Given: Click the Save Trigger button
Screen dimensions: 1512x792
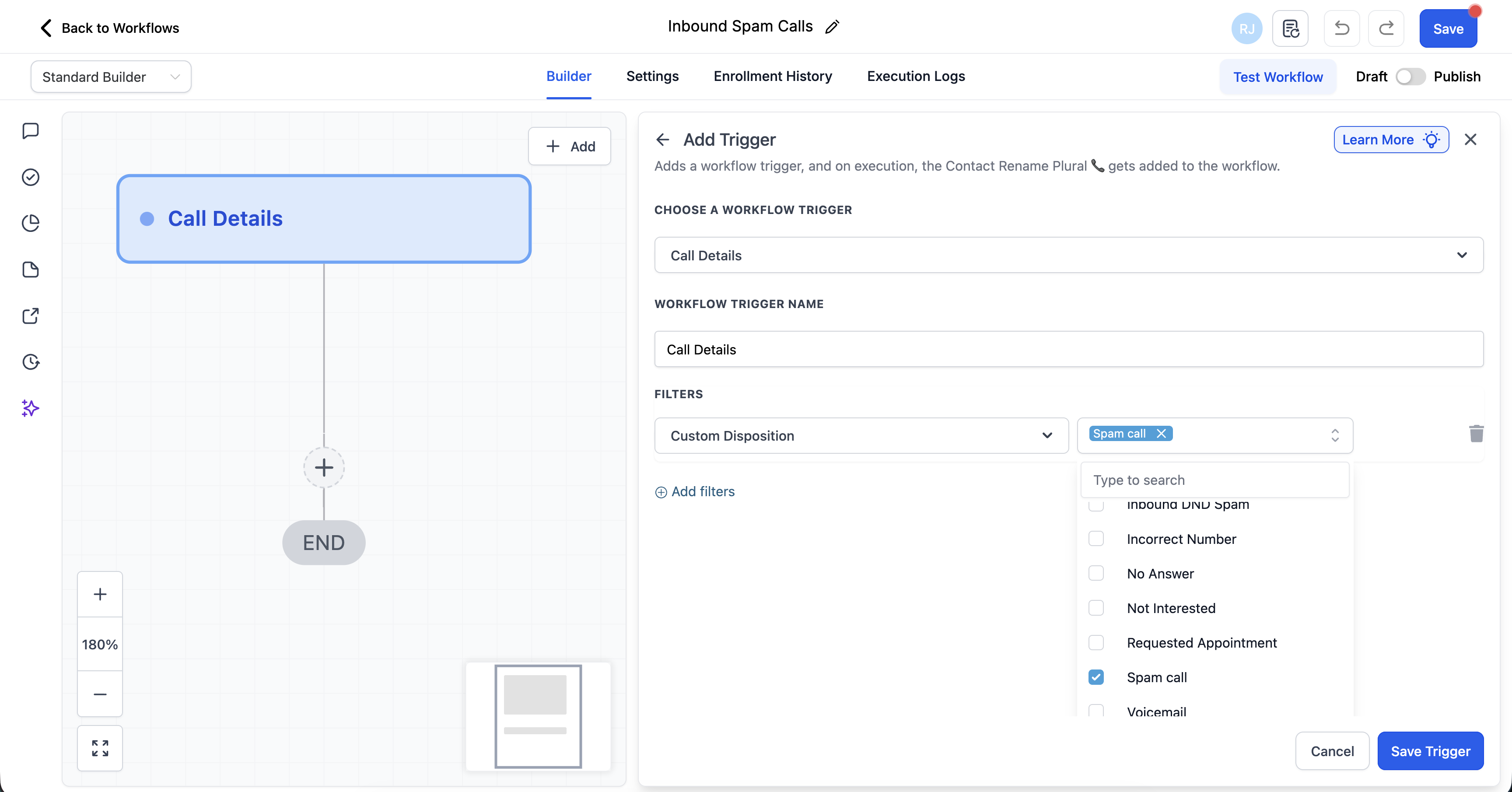Looking at the screenshot, I should click(1430, 751).
